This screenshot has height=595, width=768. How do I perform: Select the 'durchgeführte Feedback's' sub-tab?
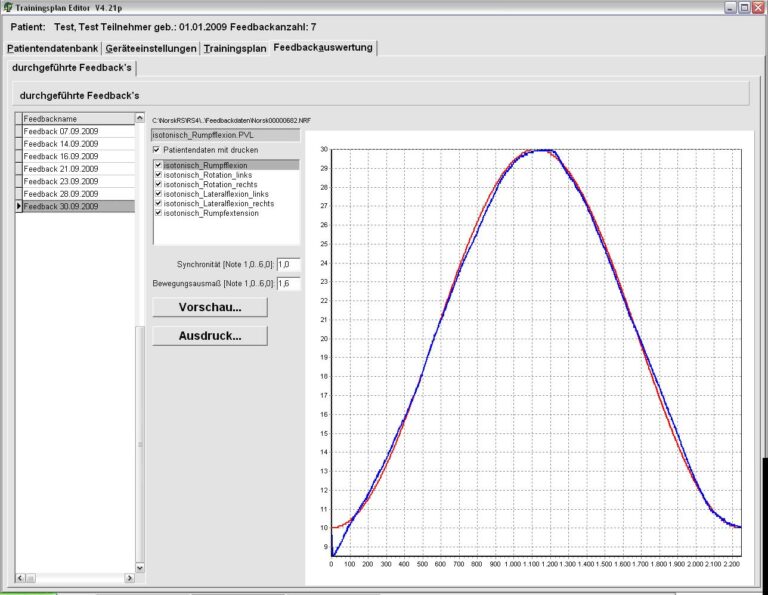pos(70,67)
